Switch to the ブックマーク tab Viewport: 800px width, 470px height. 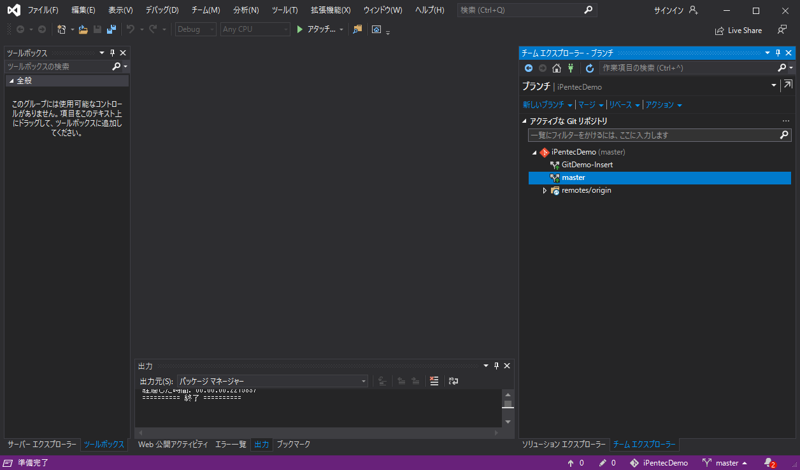(293, 444)
